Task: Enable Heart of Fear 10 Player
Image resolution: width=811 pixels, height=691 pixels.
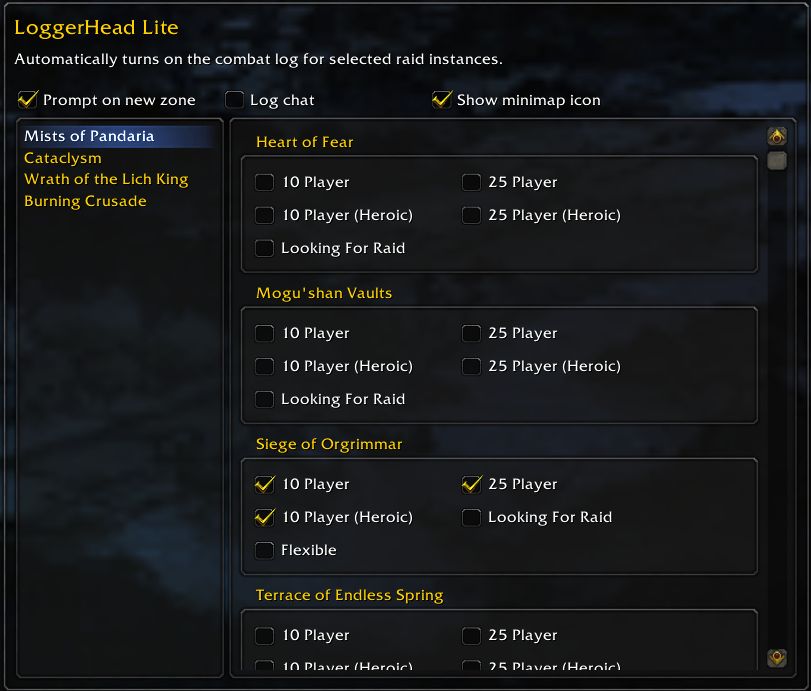Action: click(265, 183)
